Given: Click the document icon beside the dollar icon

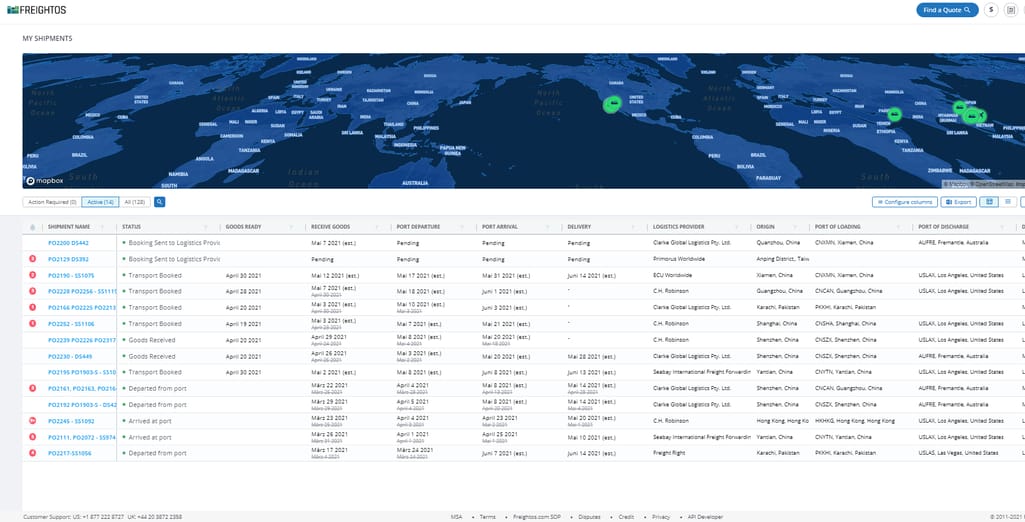Looking at the screenshot, I should pos(1011,10).
